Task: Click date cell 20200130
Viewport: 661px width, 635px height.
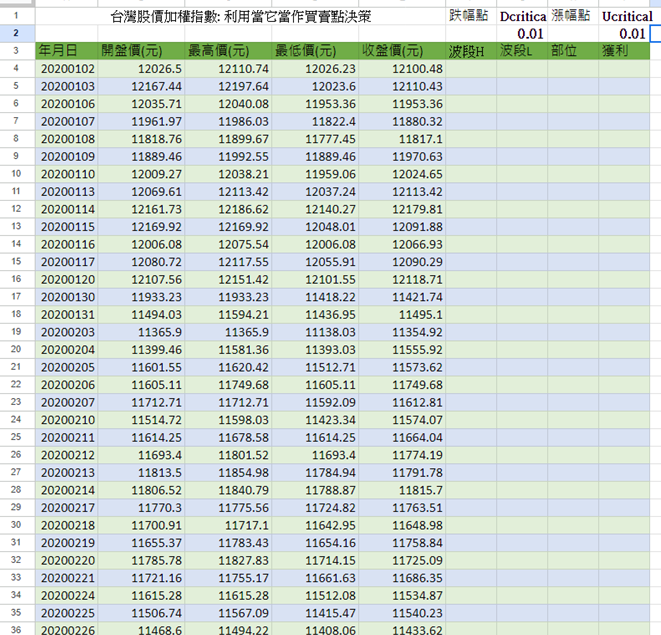Action: [x=67, y=297]
